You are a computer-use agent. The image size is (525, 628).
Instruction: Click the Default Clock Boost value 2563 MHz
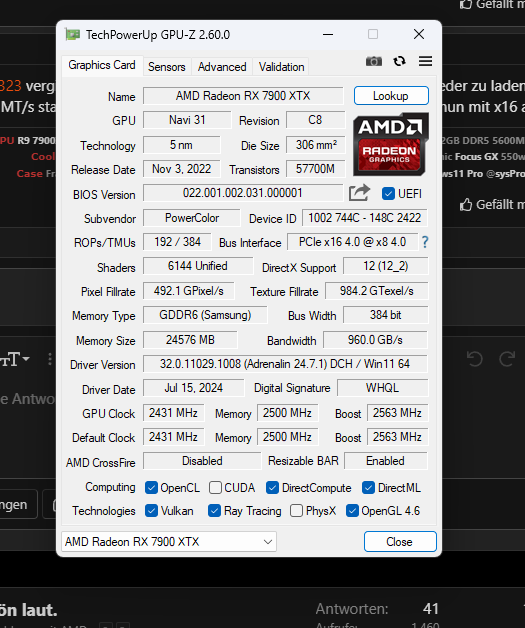397,437
